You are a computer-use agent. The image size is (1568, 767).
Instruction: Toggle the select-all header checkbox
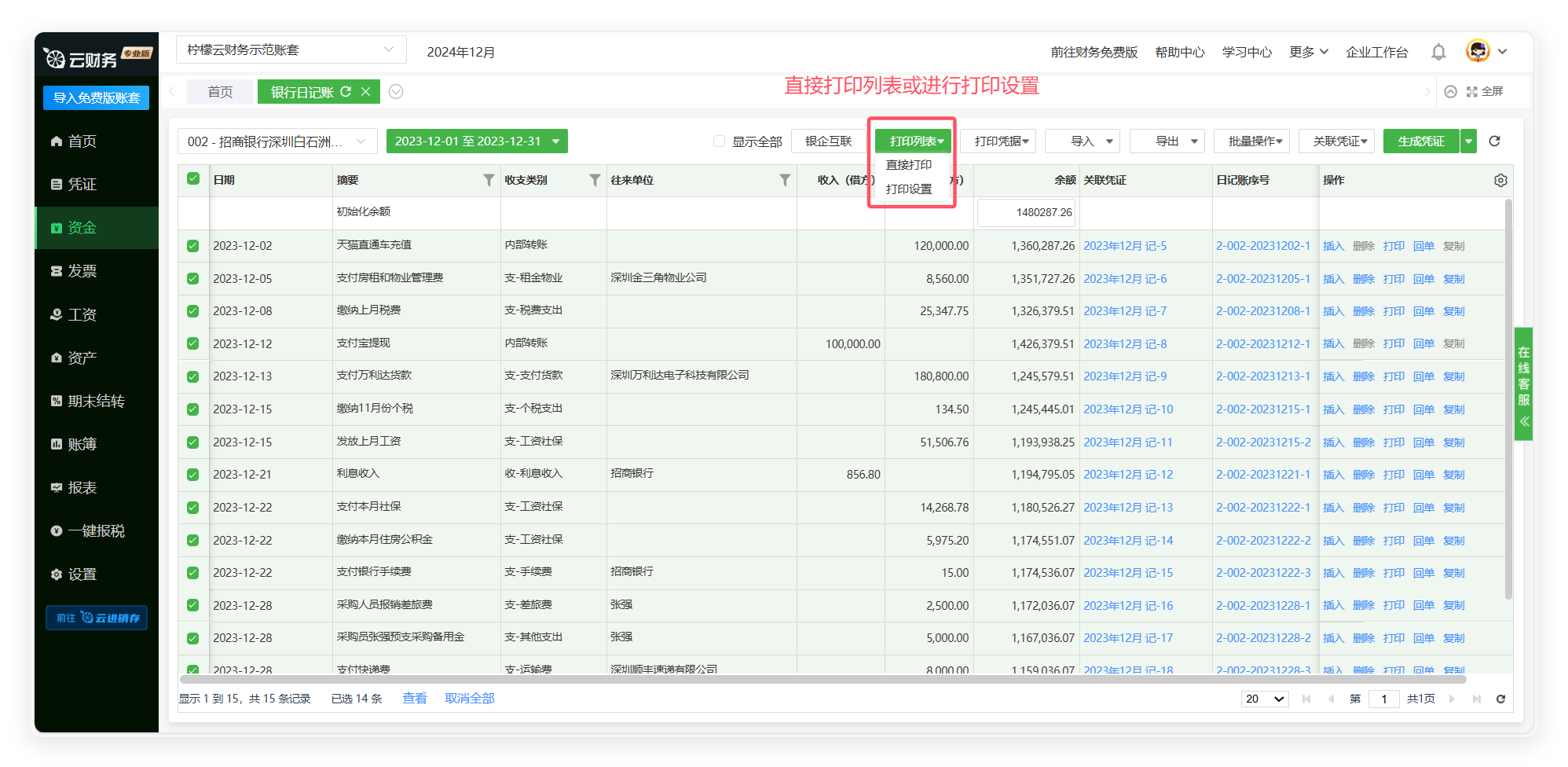click(x=193, y=179)
